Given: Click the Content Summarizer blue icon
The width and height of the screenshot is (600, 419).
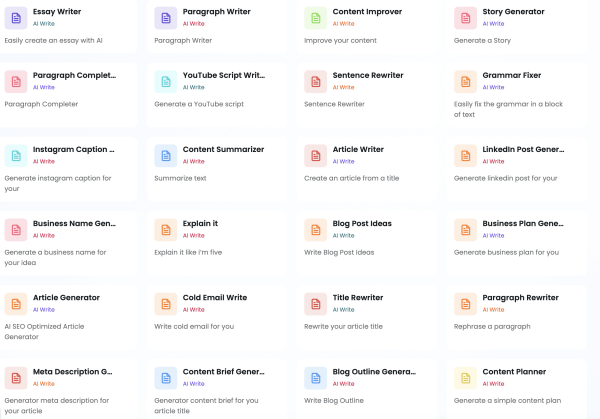Looking at the screenshot, I should [166, 156].
